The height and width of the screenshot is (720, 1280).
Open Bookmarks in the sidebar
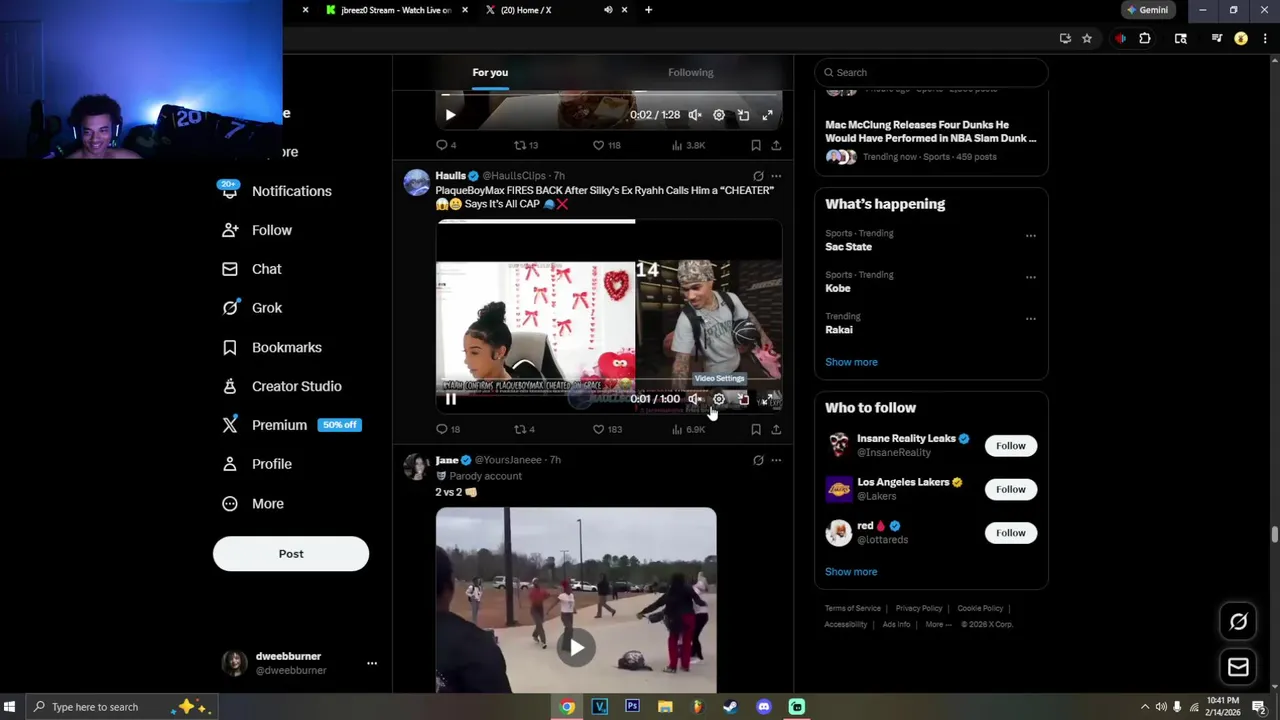tap(272, 347)
